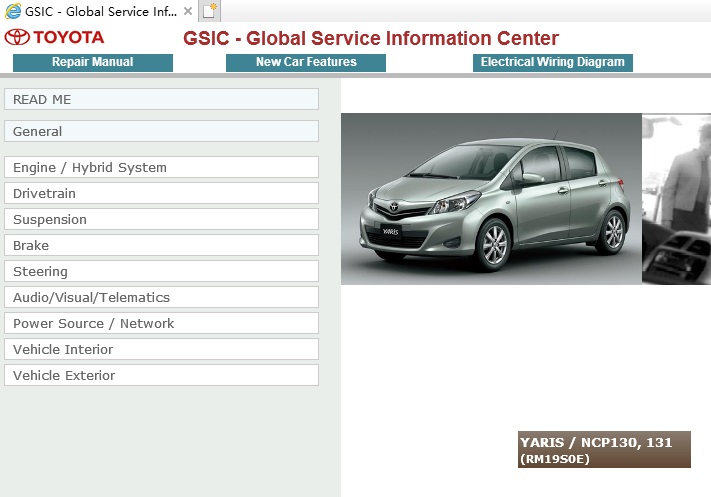Click the grayscale interior photo

[677, 199]
